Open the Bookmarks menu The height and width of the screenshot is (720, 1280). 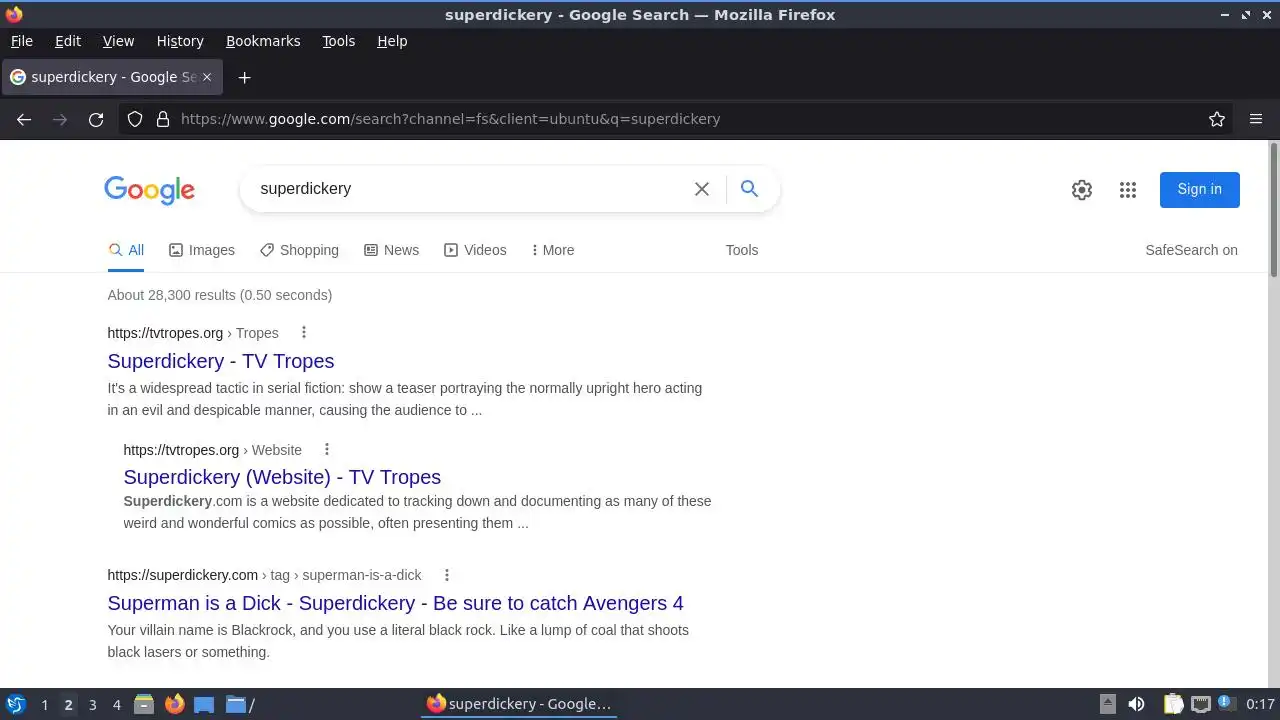(263, 41)
